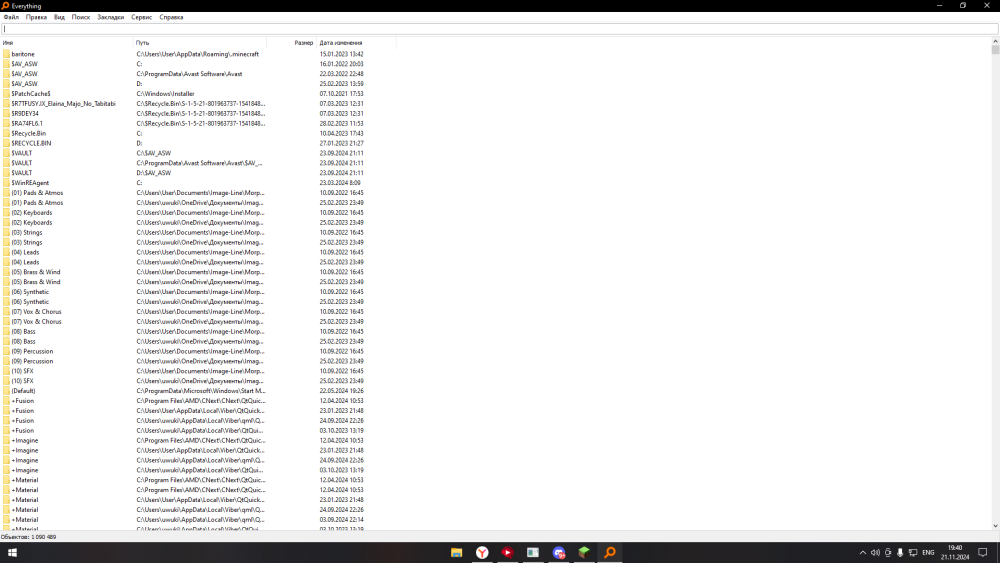Click date 27.01.2023 21:27
The width and height of the screenshot is (1000, 563).
(341, 143)
